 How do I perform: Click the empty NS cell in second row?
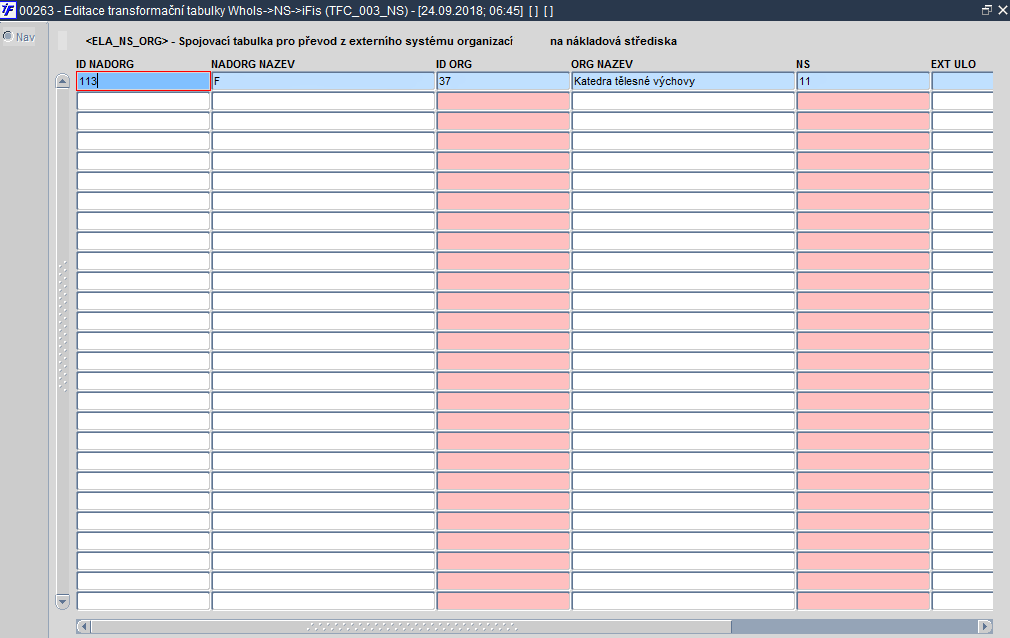point(863,101)
